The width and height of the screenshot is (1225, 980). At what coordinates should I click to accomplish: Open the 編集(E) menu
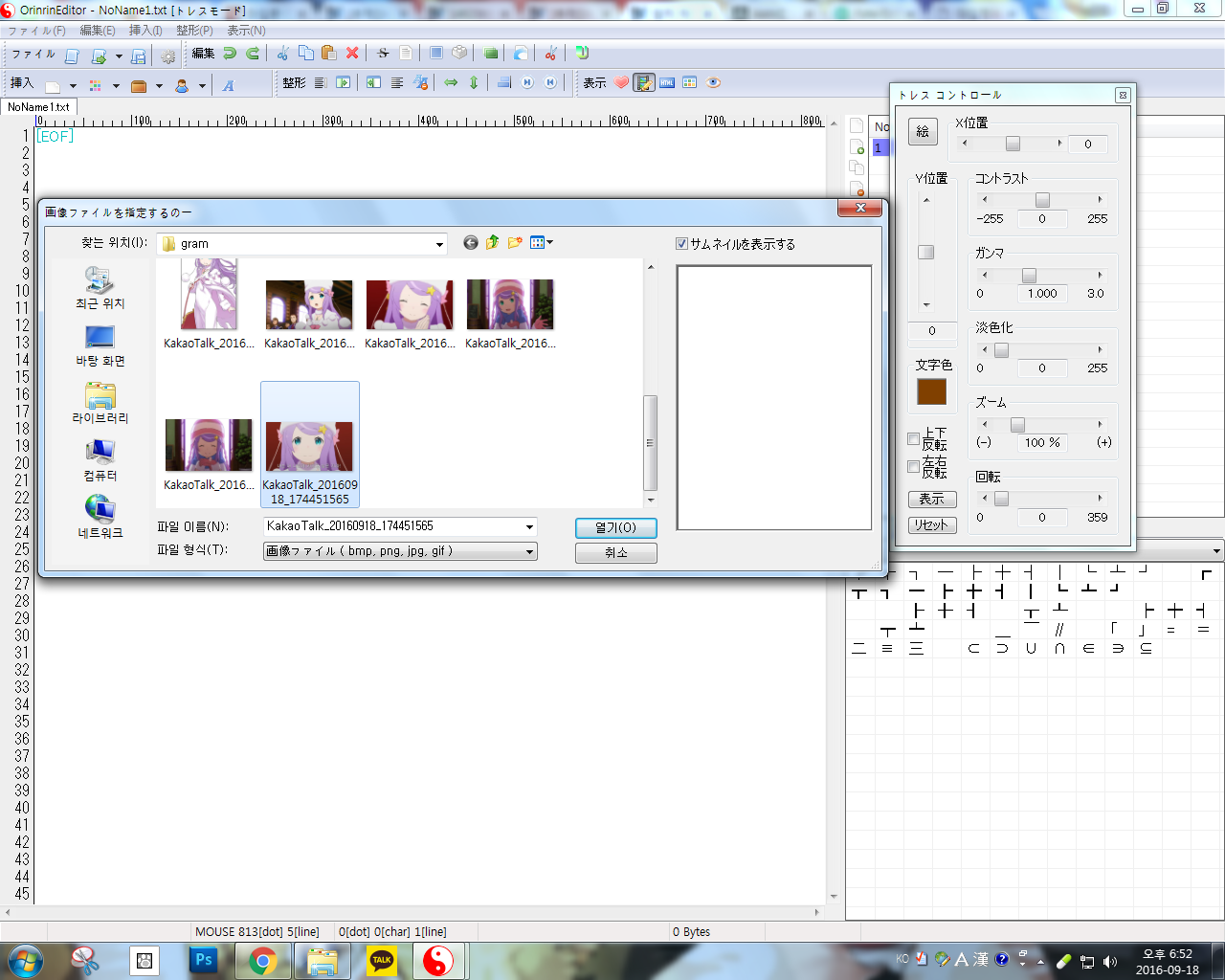click(97, 31)
